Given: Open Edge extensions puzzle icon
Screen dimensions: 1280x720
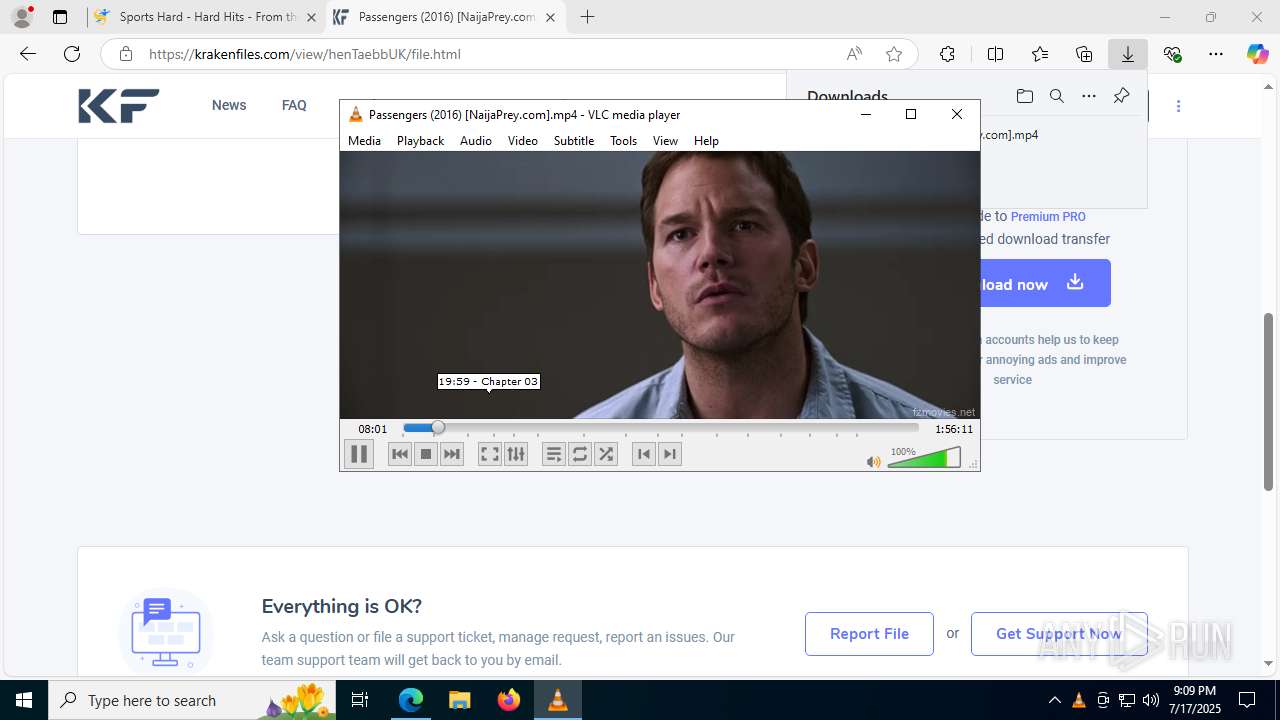Looking at the screenshot, I should pos(947,54).
